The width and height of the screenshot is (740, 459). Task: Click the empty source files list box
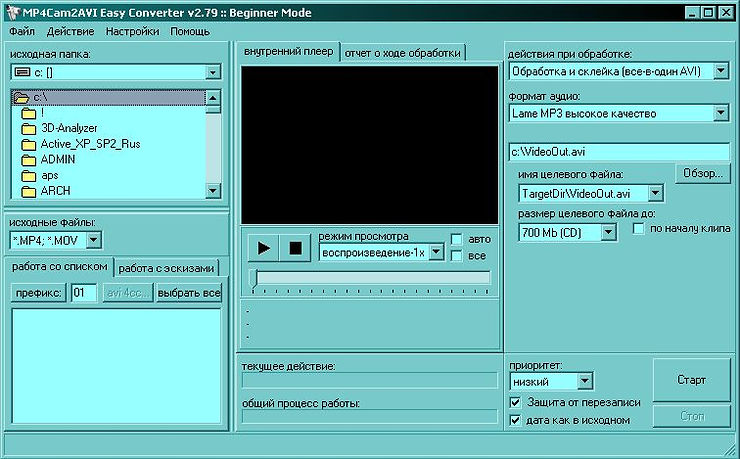[116, 366]
